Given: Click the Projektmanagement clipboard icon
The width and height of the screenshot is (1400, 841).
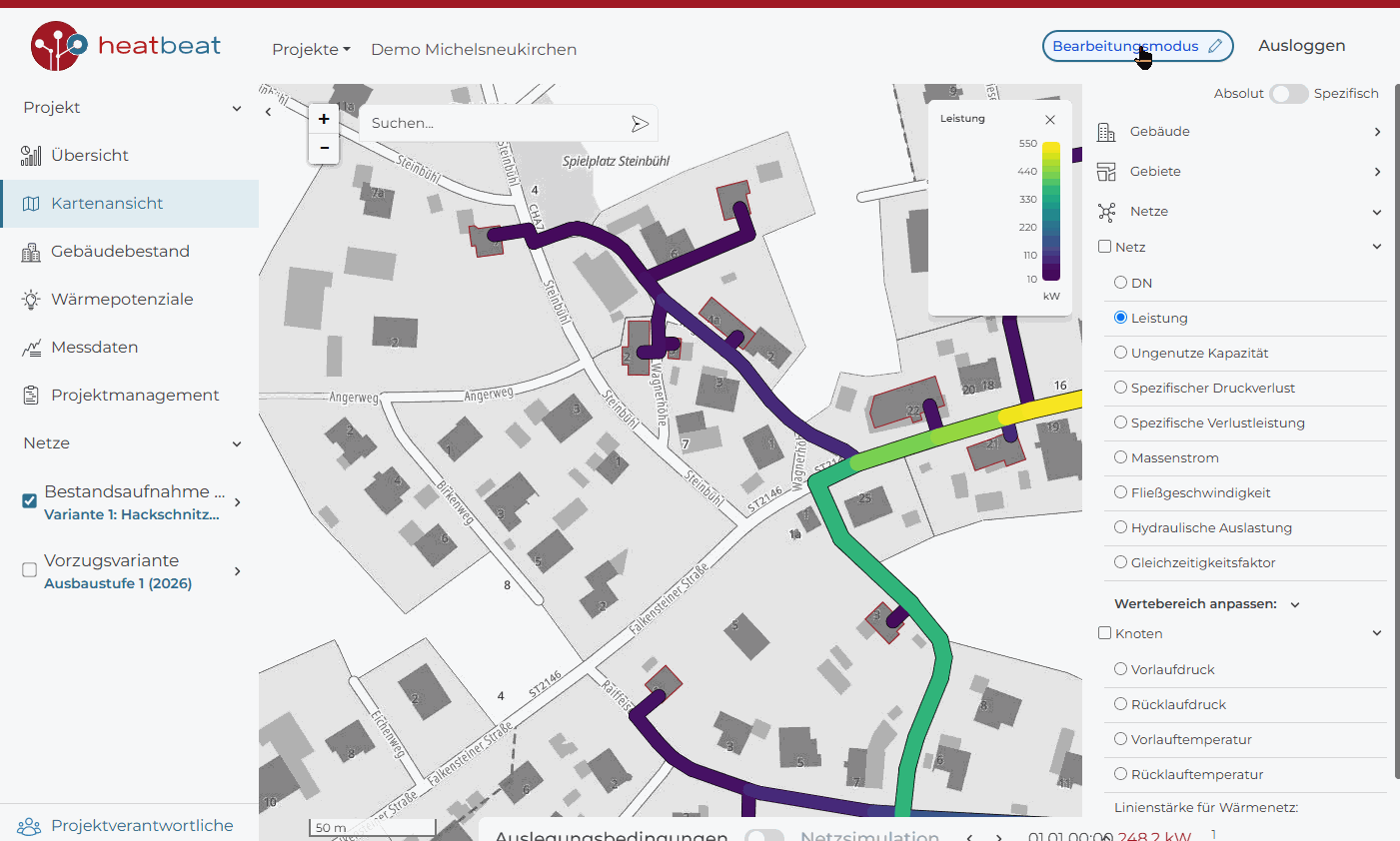Looking at the screenshot, I should point(31,396).
